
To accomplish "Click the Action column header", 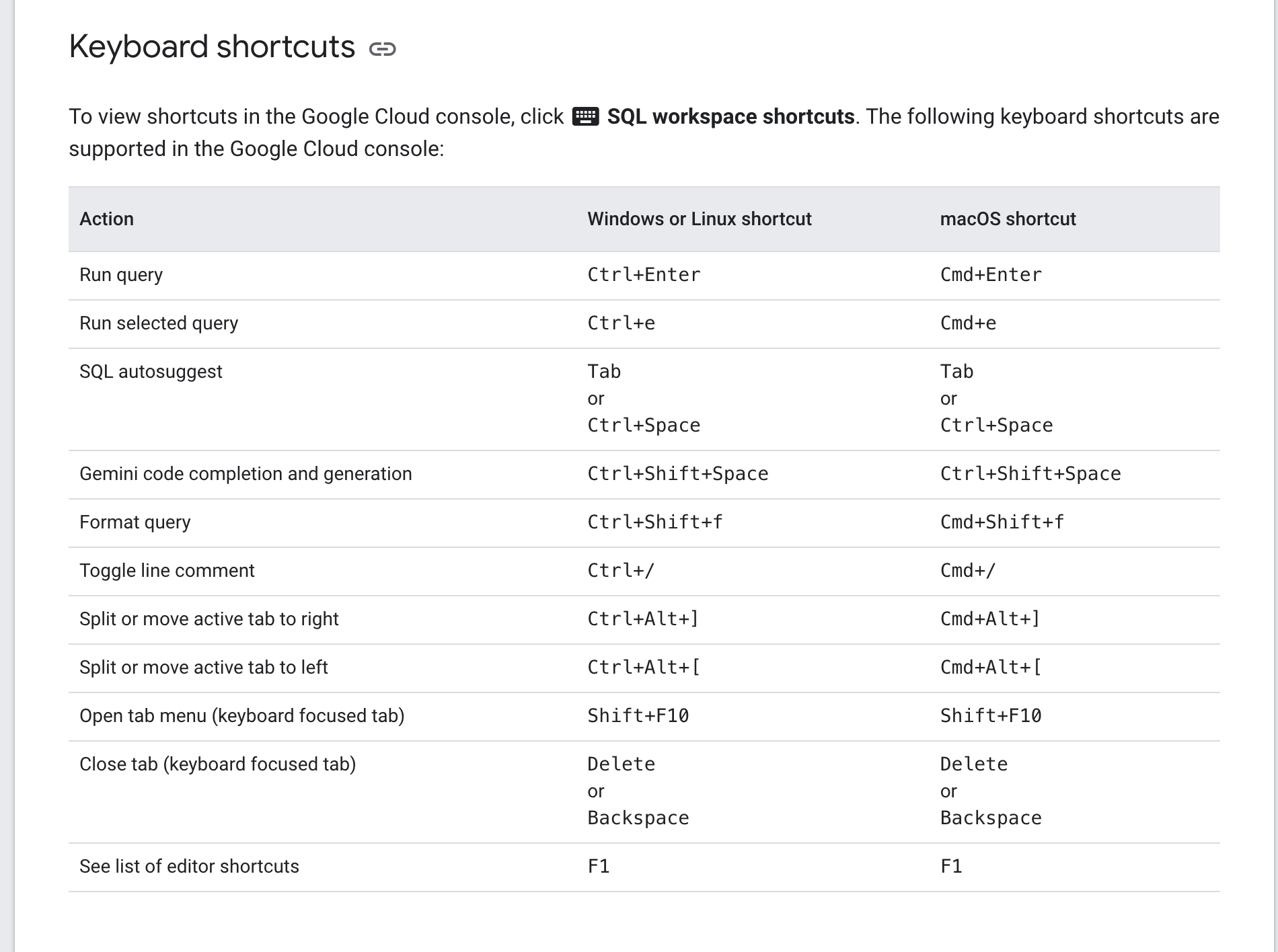I will point(106,219).
